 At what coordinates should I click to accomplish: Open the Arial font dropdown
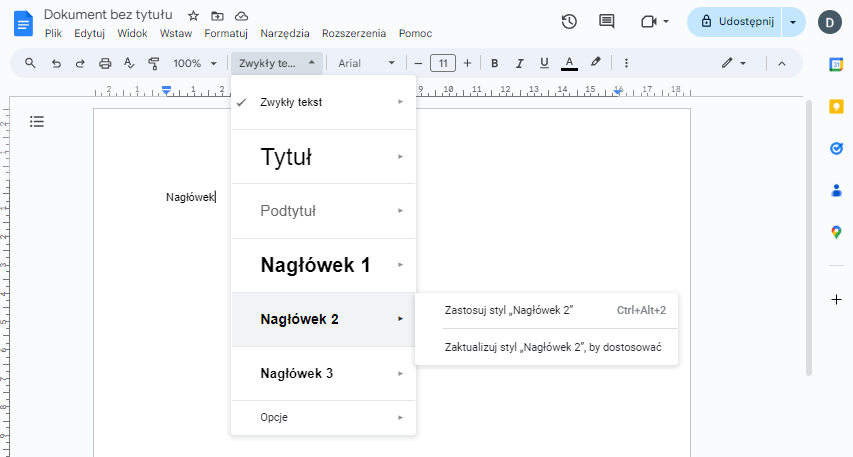[366, 63]
